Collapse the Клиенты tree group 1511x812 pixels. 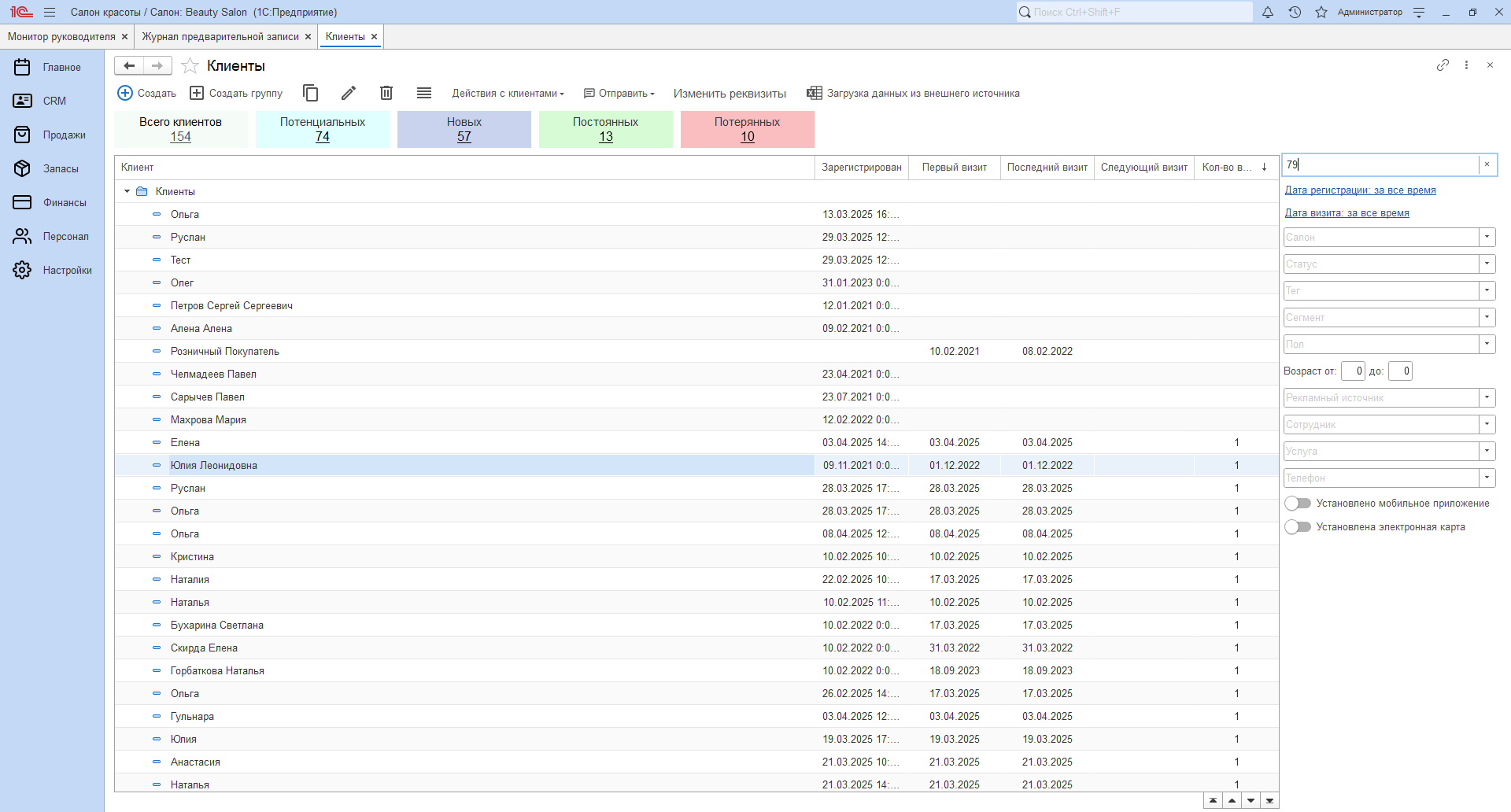tap(127, 191)
